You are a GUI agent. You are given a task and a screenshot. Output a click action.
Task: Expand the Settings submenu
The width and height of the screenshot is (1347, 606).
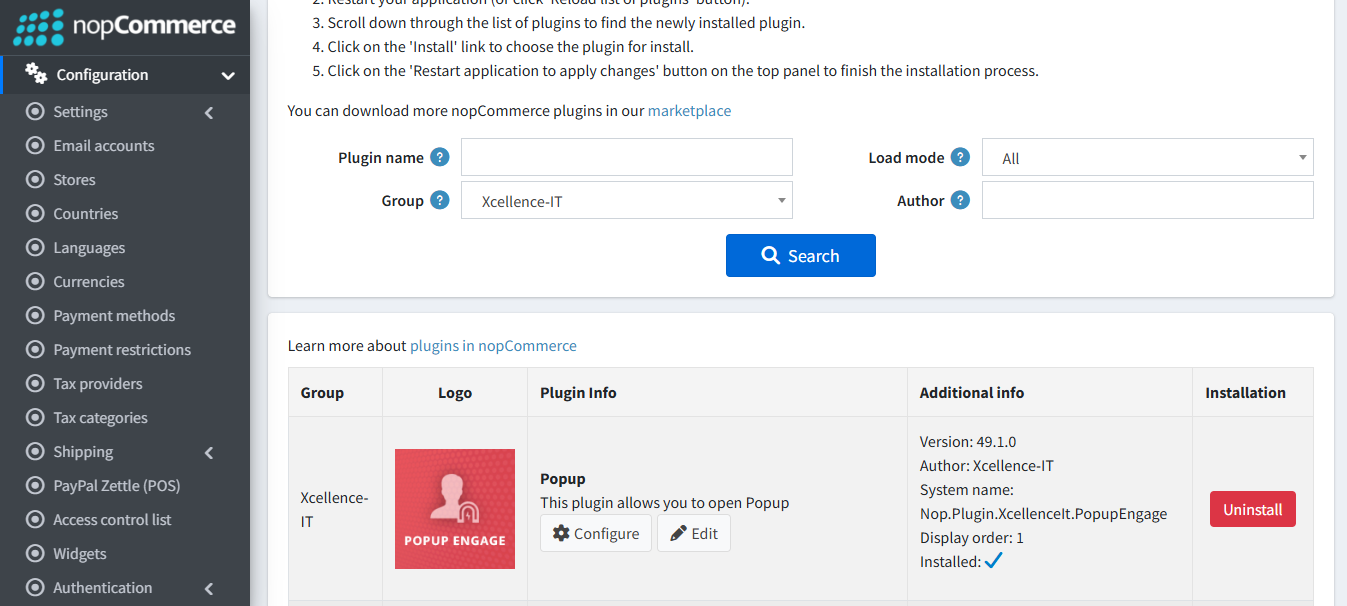(209, 113)
